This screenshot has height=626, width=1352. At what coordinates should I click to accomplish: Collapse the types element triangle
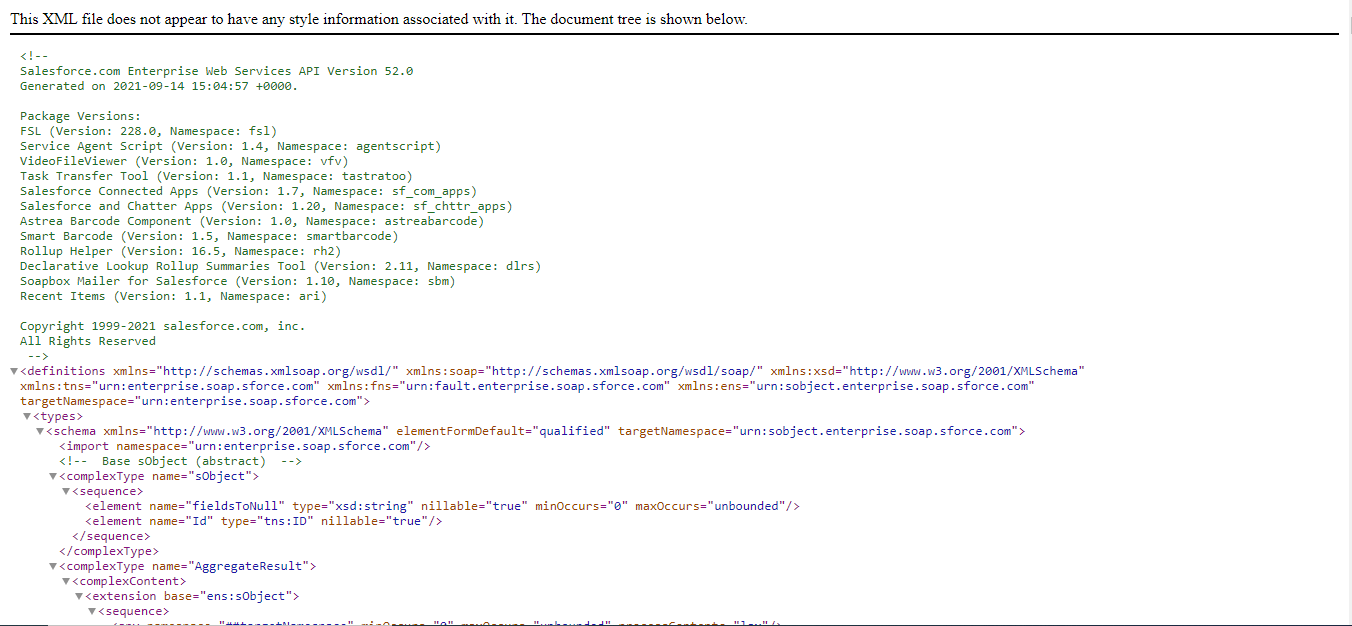[28, 416]
